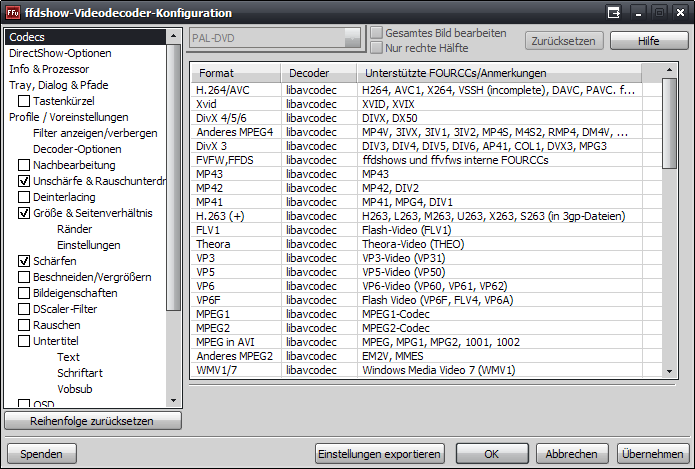Image resolution: width=695 pixels, height=469 pixels.
Task: Uncheck the Schärfen checkbox
Action: pos(24,261)
